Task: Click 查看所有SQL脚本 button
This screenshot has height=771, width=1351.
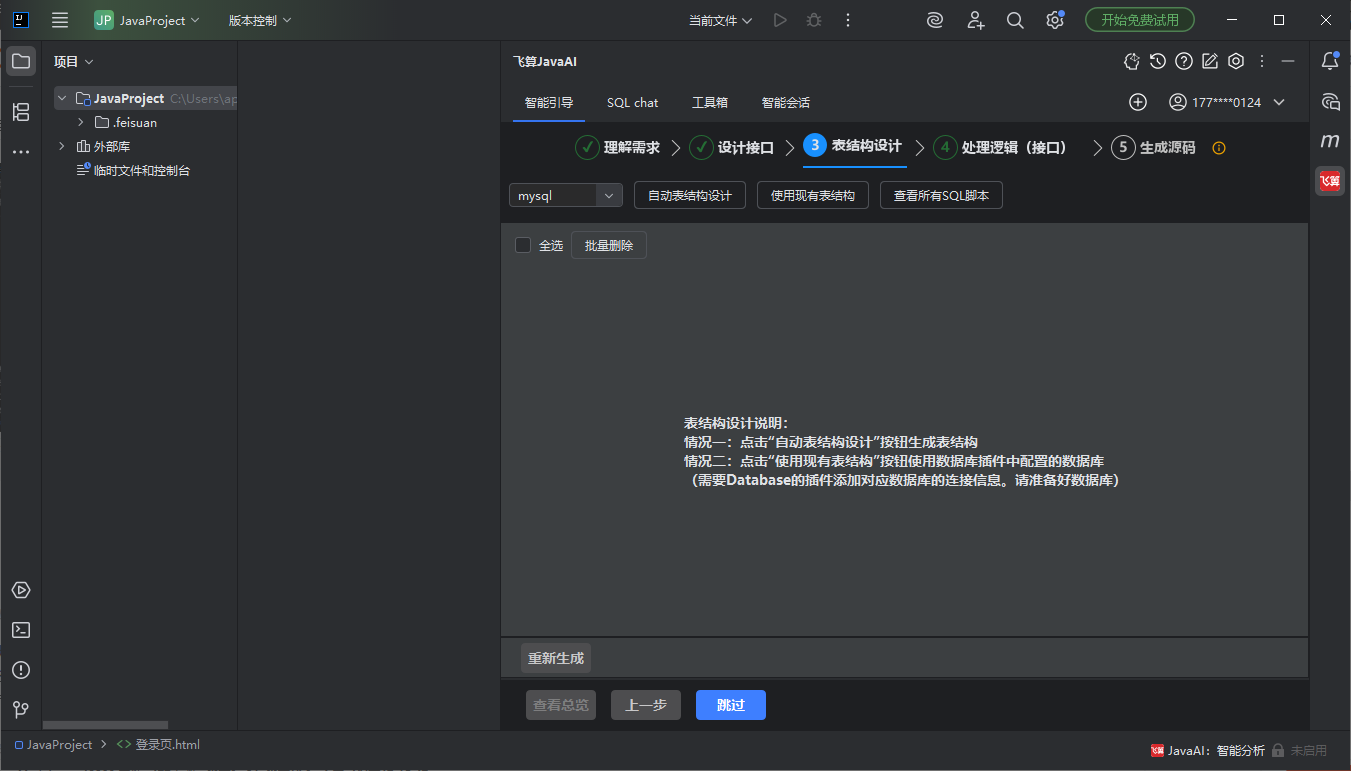Action: (x=941, y=196)
